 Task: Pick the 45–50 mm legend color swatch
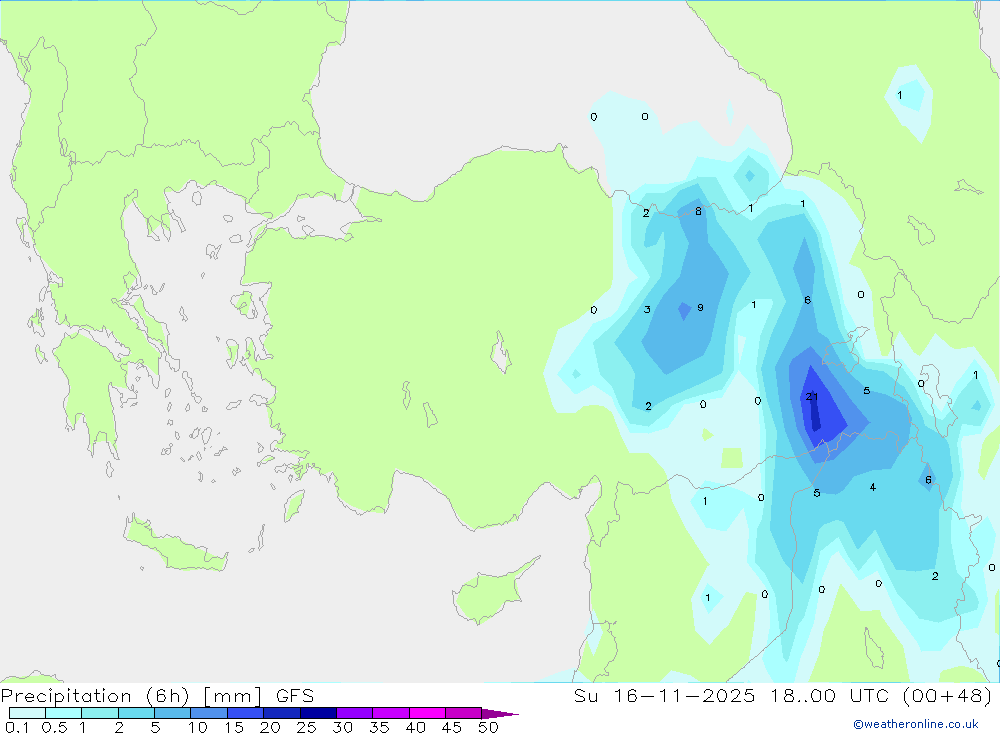tap(464, 713)
